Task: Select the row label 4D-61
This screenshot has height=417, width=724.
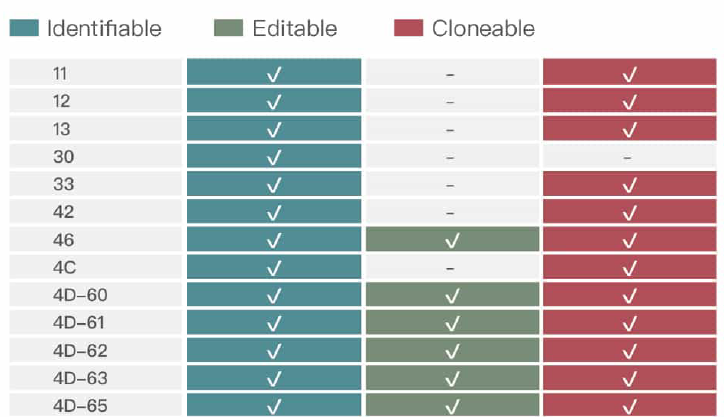Action: 79,322
